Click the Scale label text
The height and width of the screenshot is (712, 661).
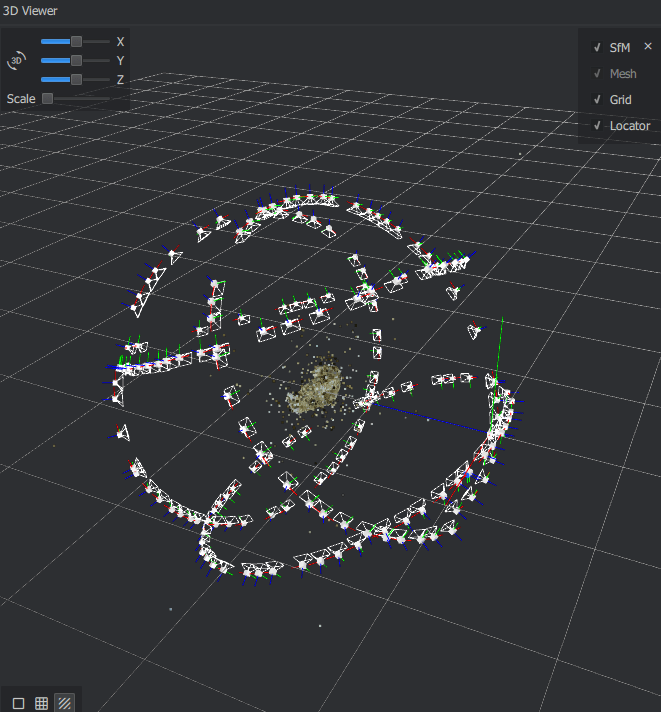click(20, 99)
